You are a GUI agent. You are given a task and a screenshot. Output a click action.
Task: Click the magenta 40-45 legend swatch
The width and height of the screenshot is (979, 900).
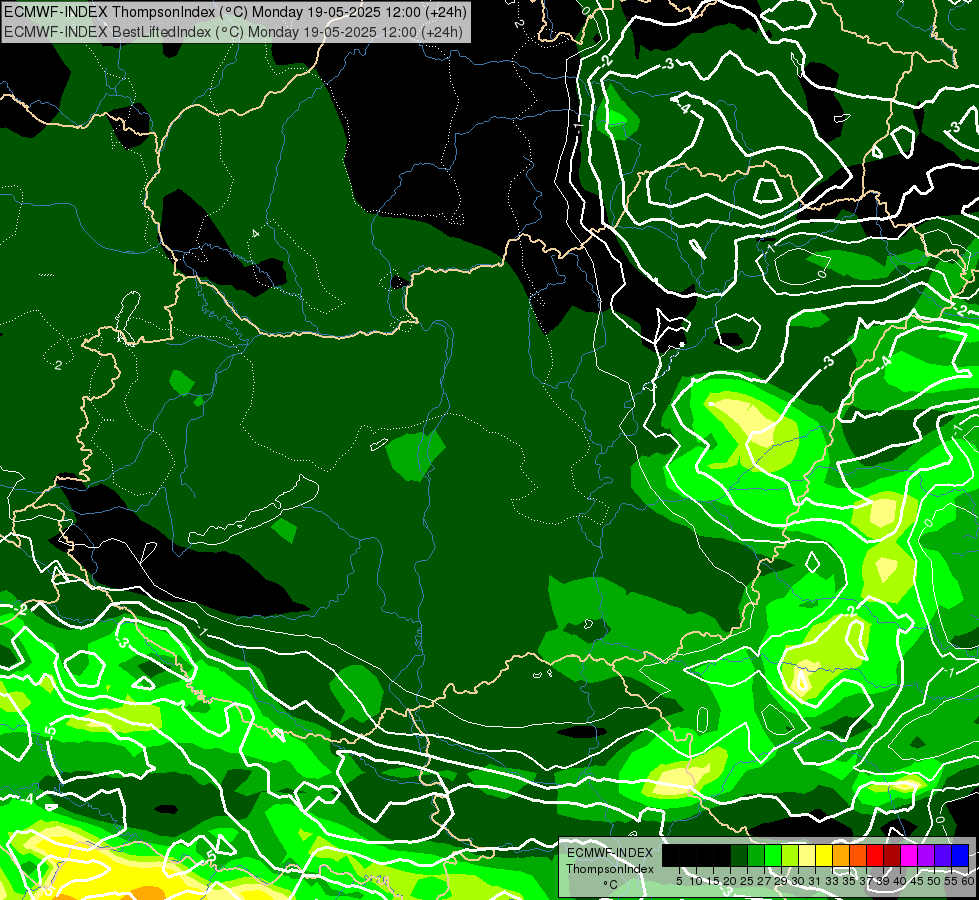point(909,855)
